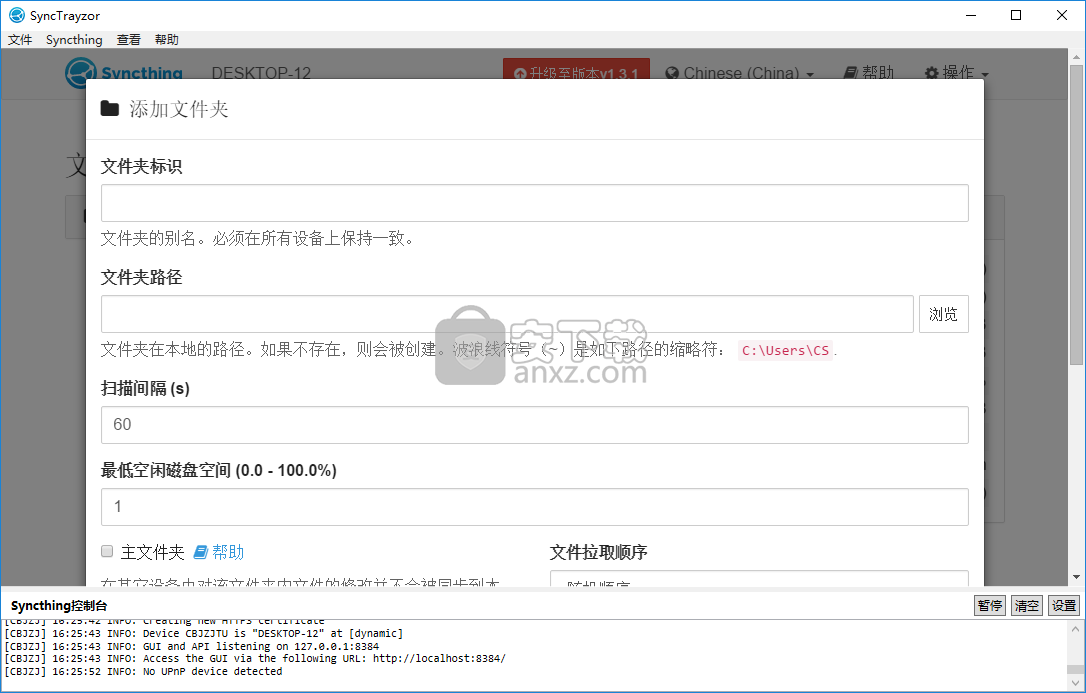Viewport: 1086px width, 693px height.
Task: Open the 文件 menu
Action: pyautogui.click(x=20, y=39)
